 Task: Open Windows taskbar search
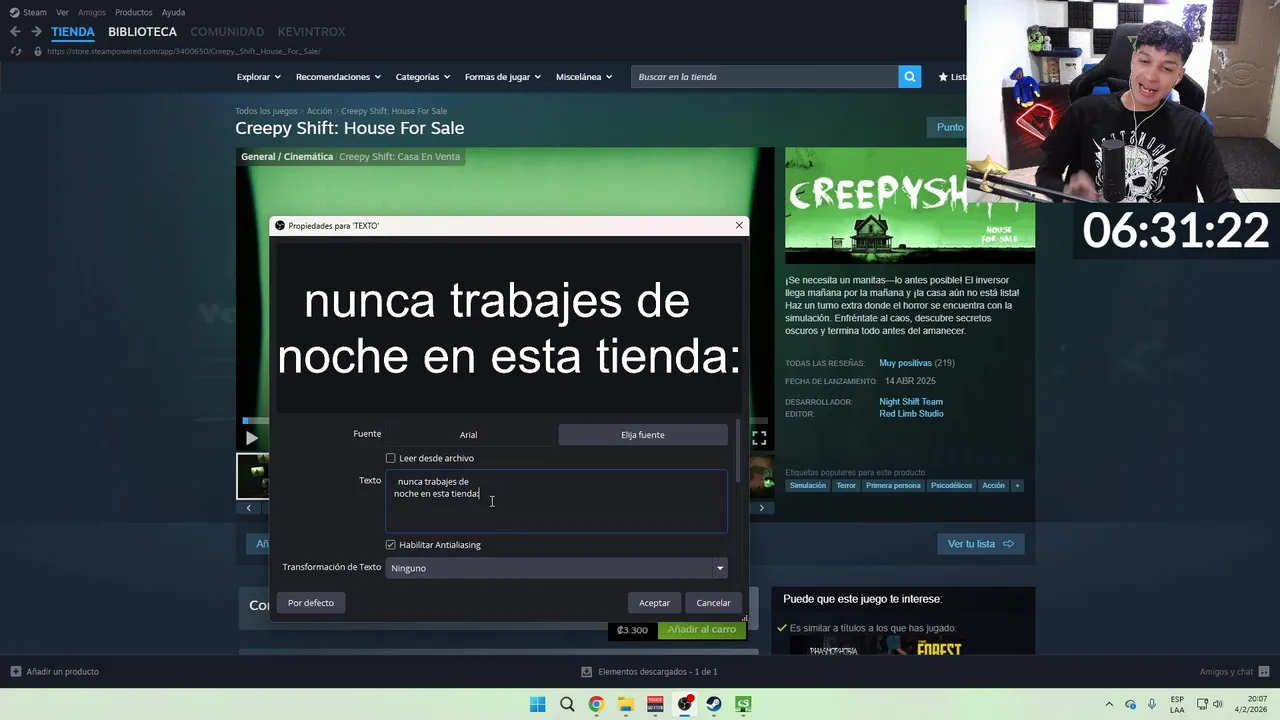[567, 704]
